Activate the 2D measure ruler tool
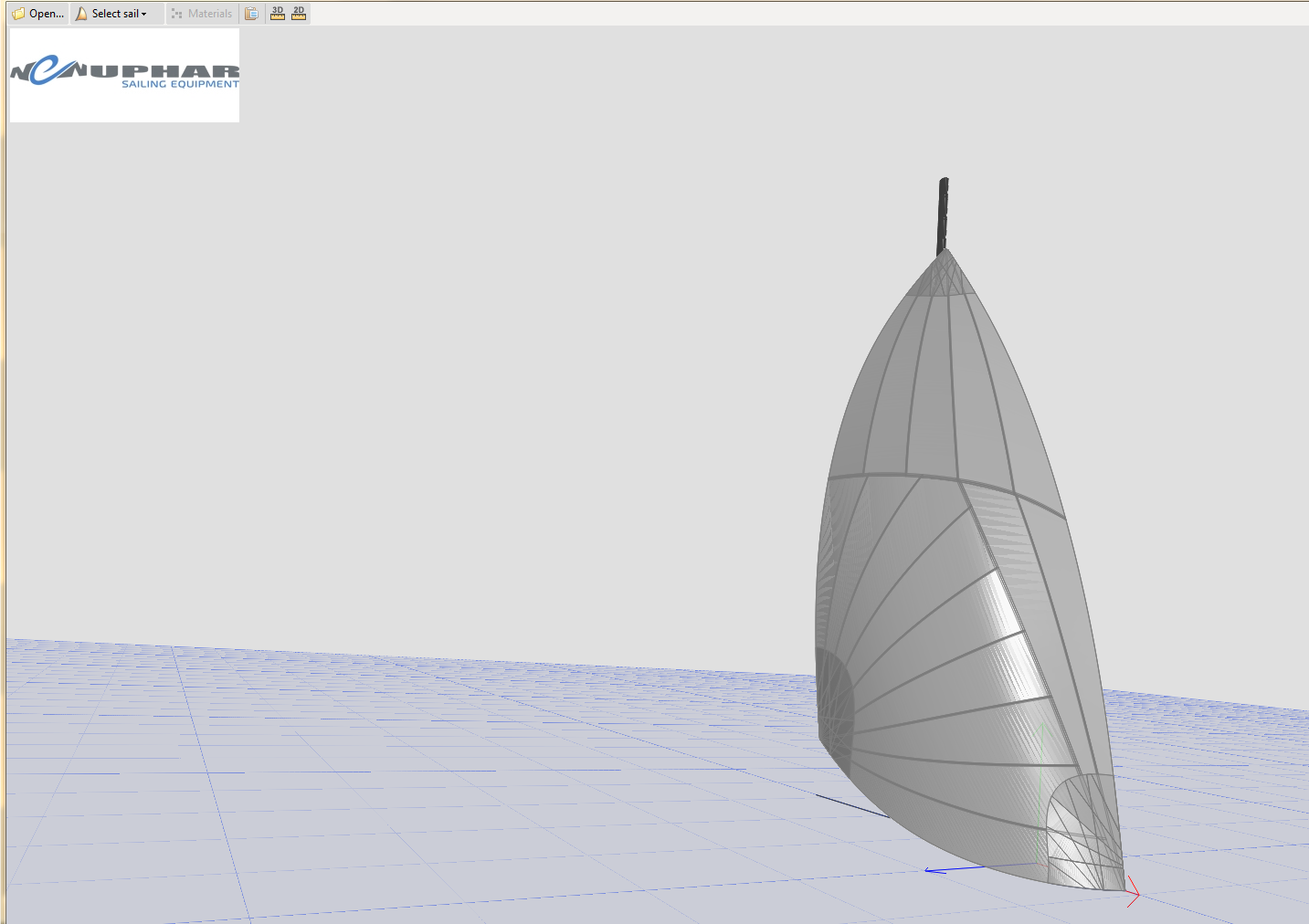The width and height of the screenshot is (1309, 924). 299,14
